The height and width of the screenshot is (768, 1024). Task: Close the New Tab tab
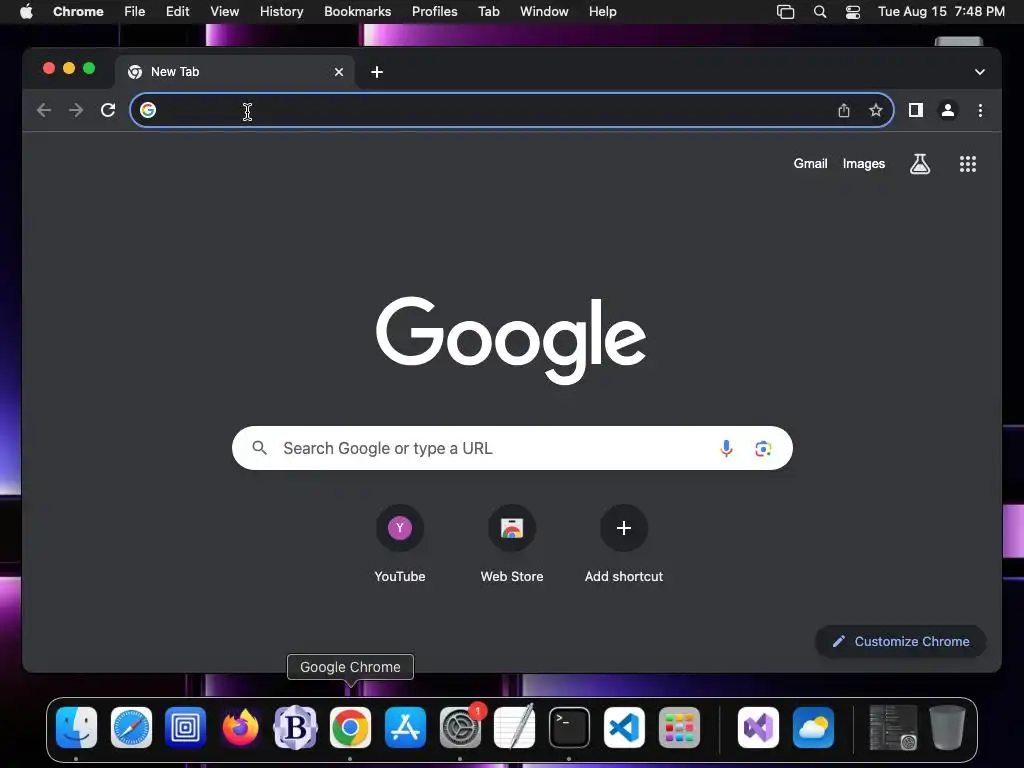[x=339, y=72]
